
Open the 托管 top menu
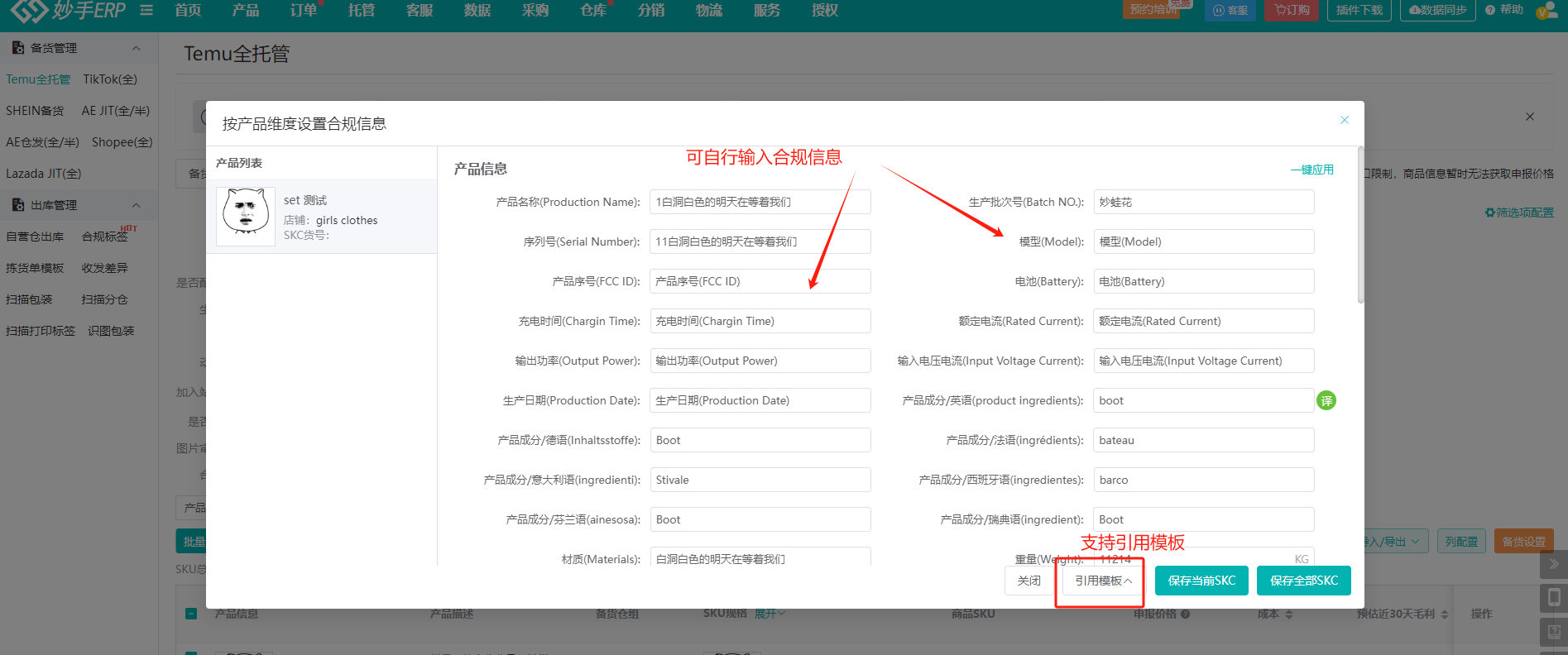[362, 10]
